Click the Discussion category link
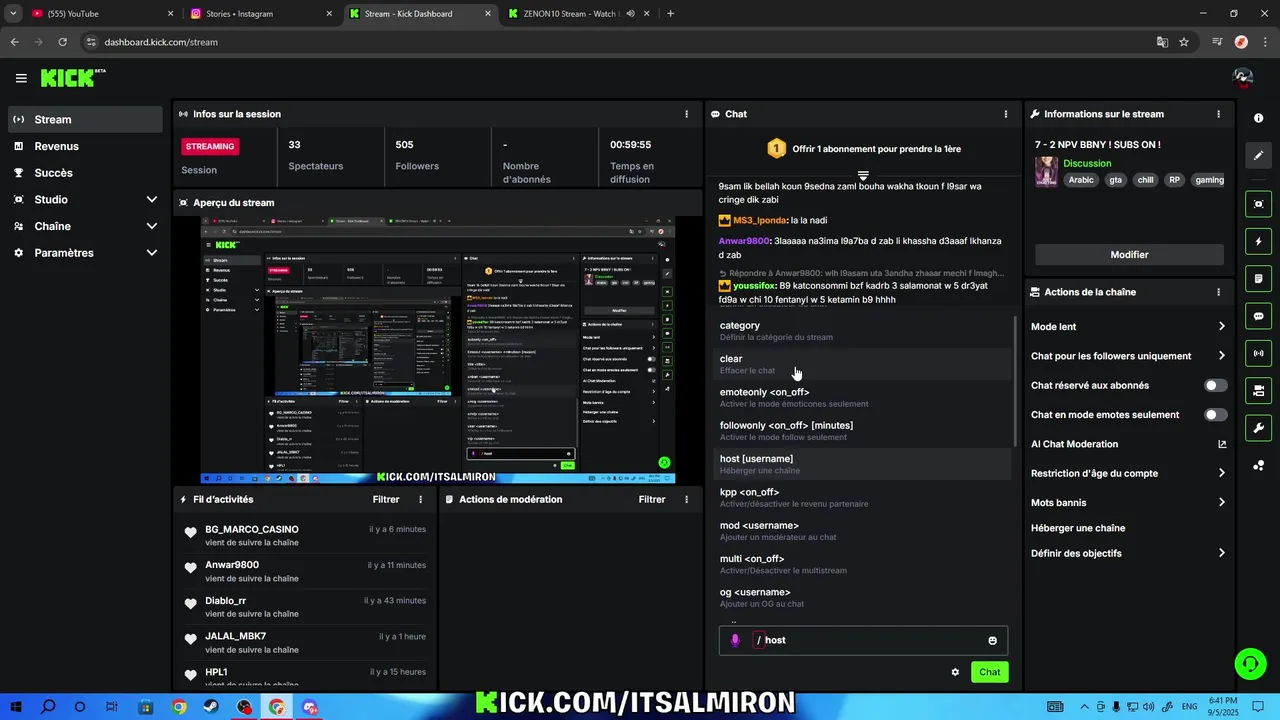The width and height of the screenshot is (1280, 720). click(x=1087, y=163)
